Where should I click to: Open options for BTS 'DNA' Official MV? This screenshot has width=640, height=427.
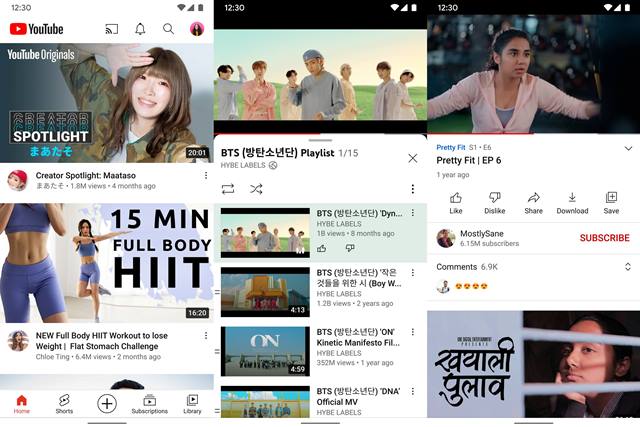pos(413,391)
